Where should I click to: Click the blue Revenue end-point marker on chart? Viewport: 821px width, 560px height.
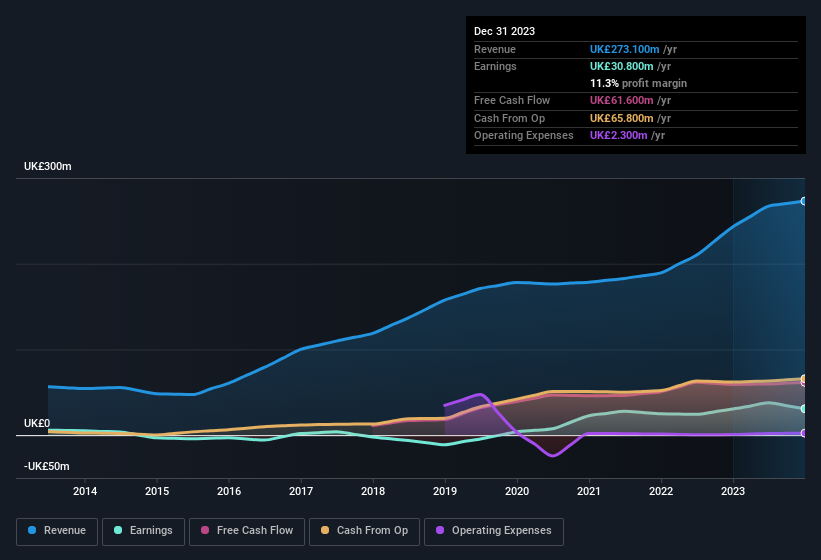pos(803,201)
